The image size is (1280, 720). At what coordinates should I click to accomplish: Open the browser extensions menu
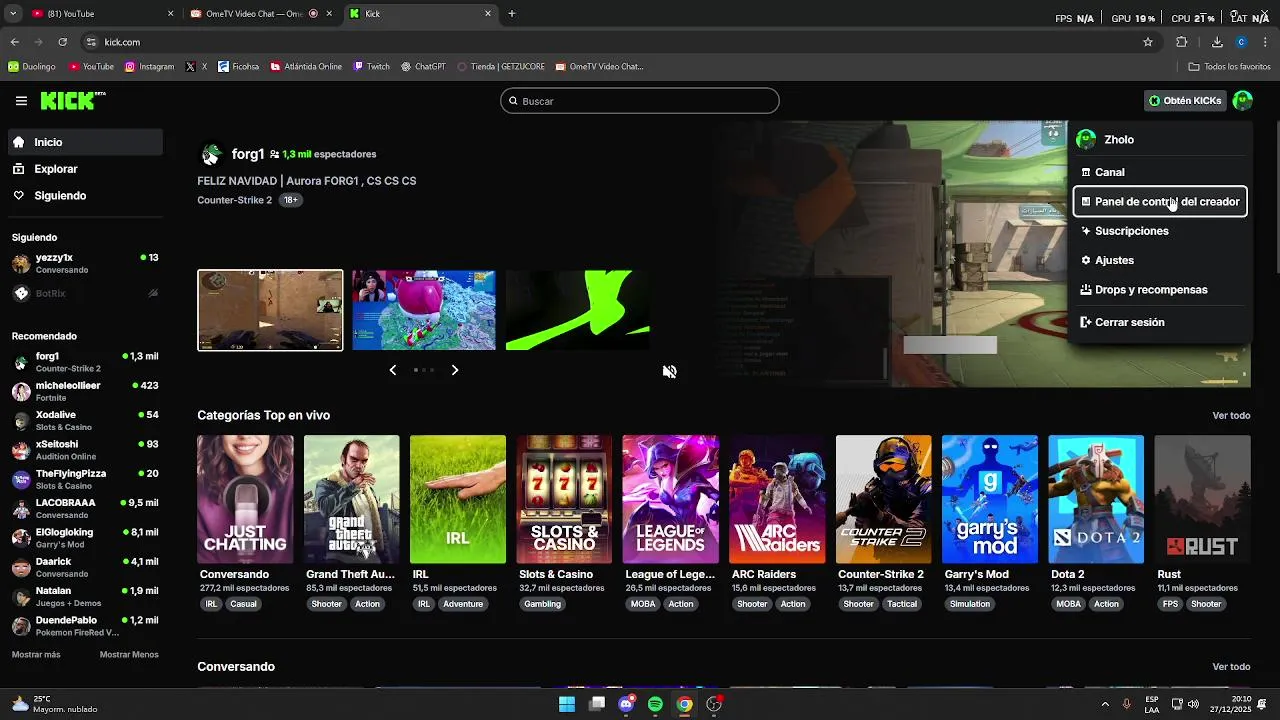click(x=1181, y=42)
